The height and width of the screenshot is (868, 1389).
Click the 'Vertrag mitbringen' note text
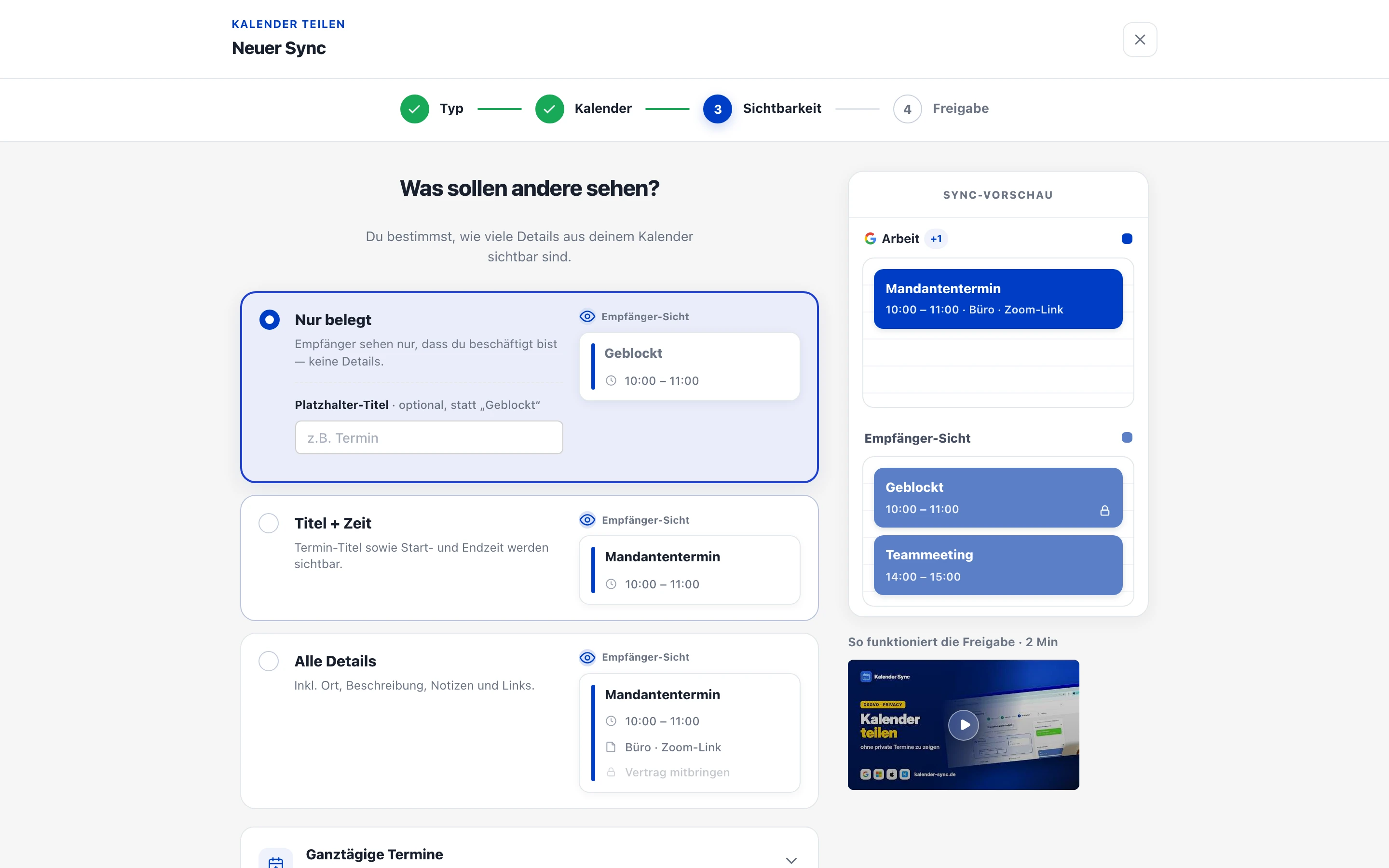[677, 772]
